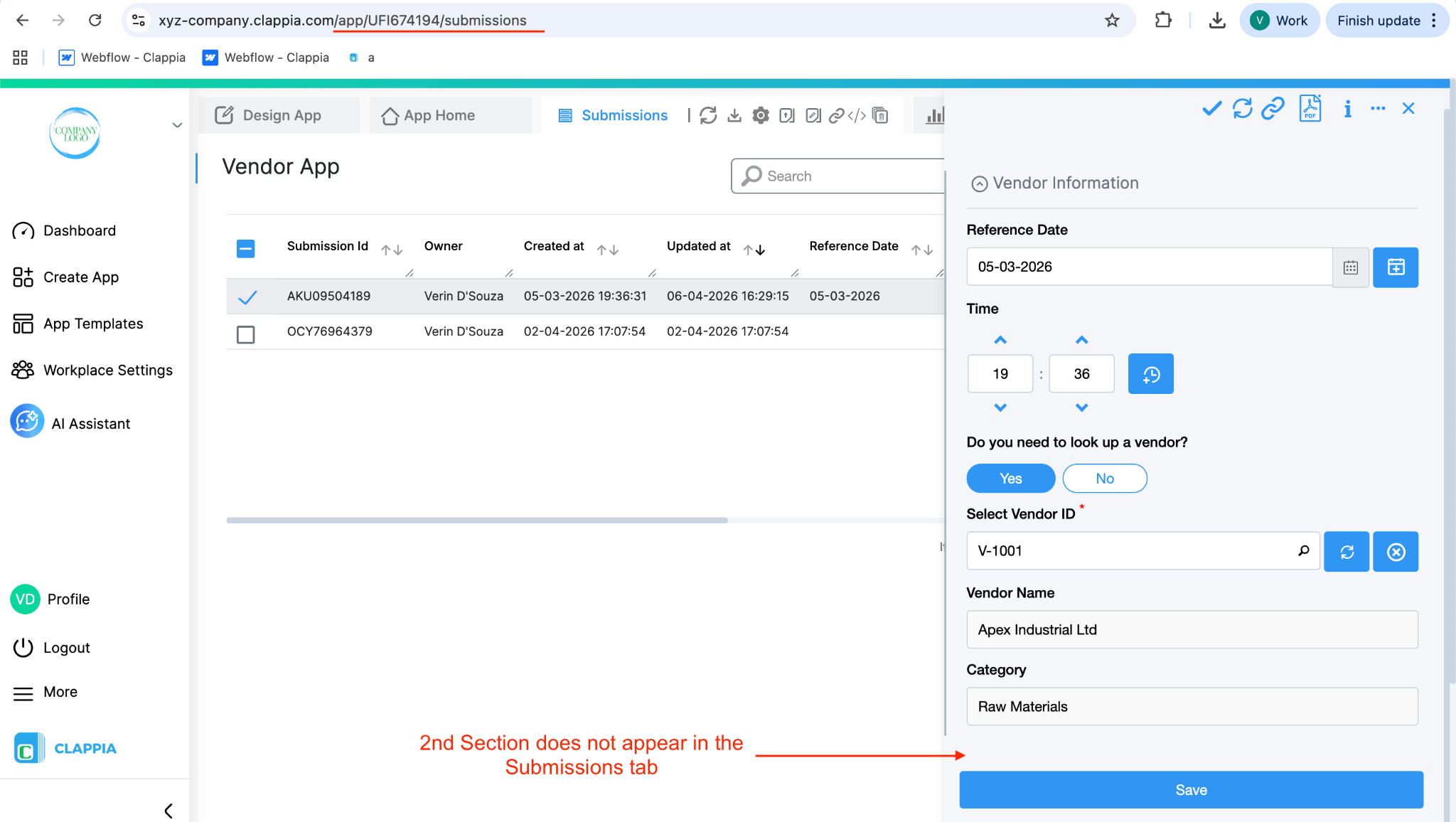
Task: Click the copy link icon in panel header
Action: click(1273, 109)
